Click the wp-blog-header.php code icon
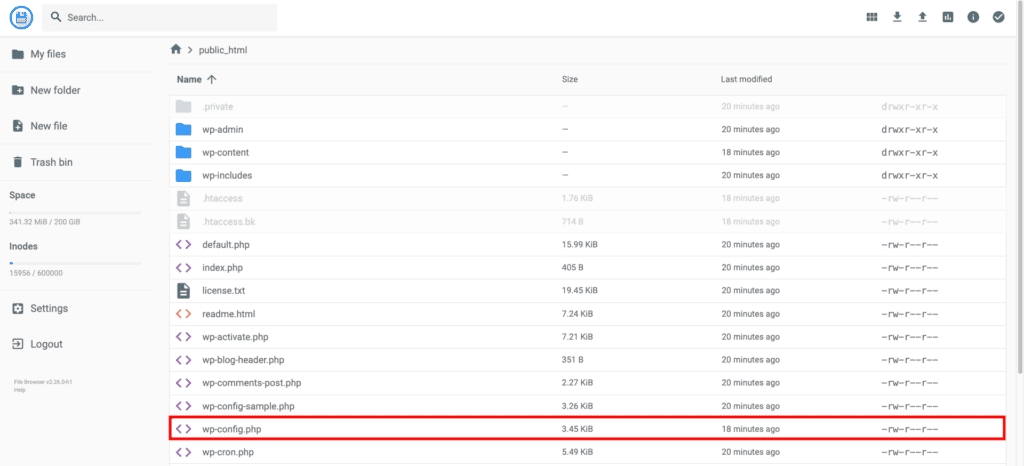 pyautogui.click(x=184, y=360)
